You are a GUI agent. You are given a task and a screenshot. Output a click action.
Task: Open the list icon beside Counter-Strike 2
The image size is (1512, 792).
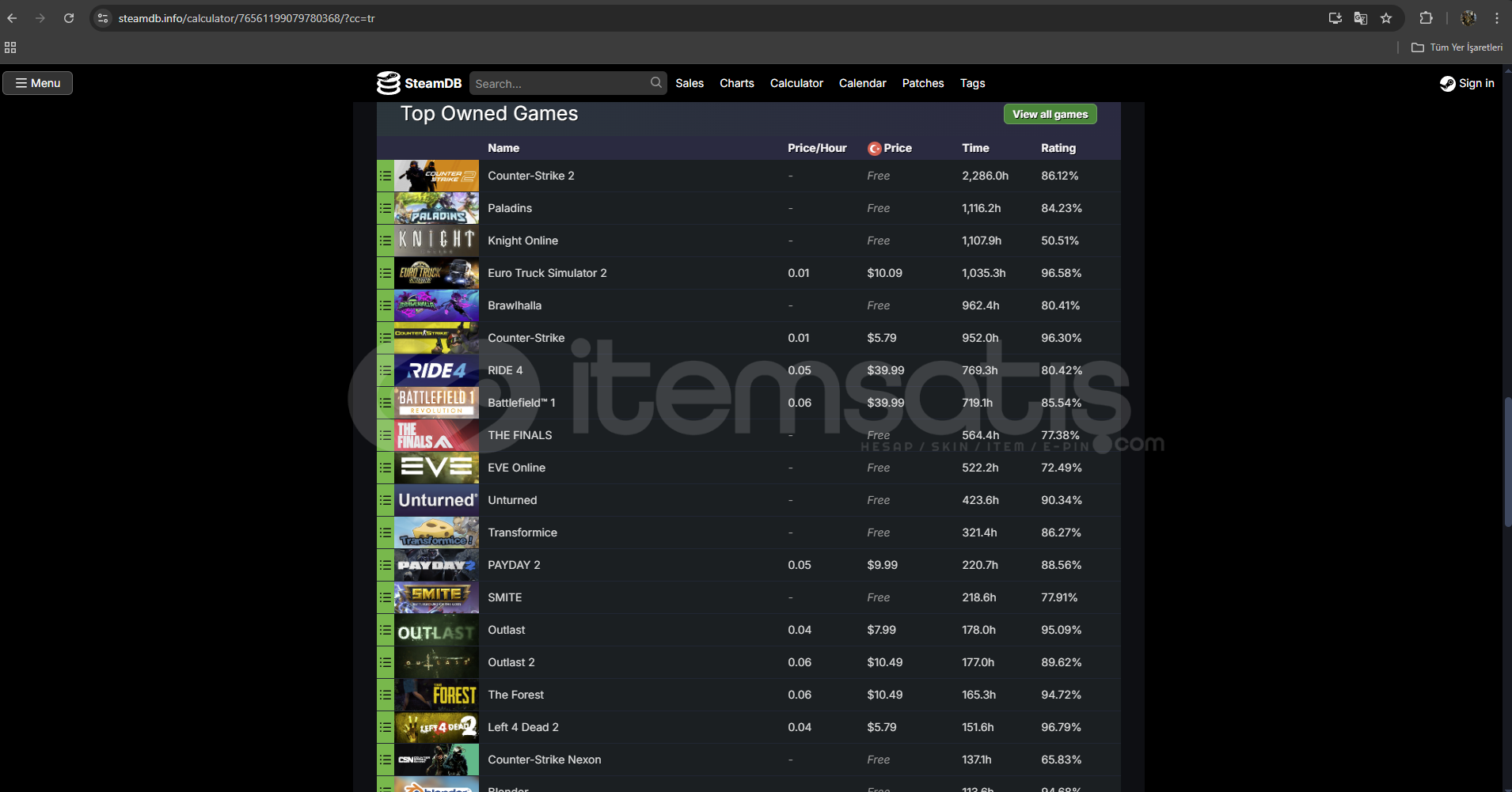pos(386,176)
